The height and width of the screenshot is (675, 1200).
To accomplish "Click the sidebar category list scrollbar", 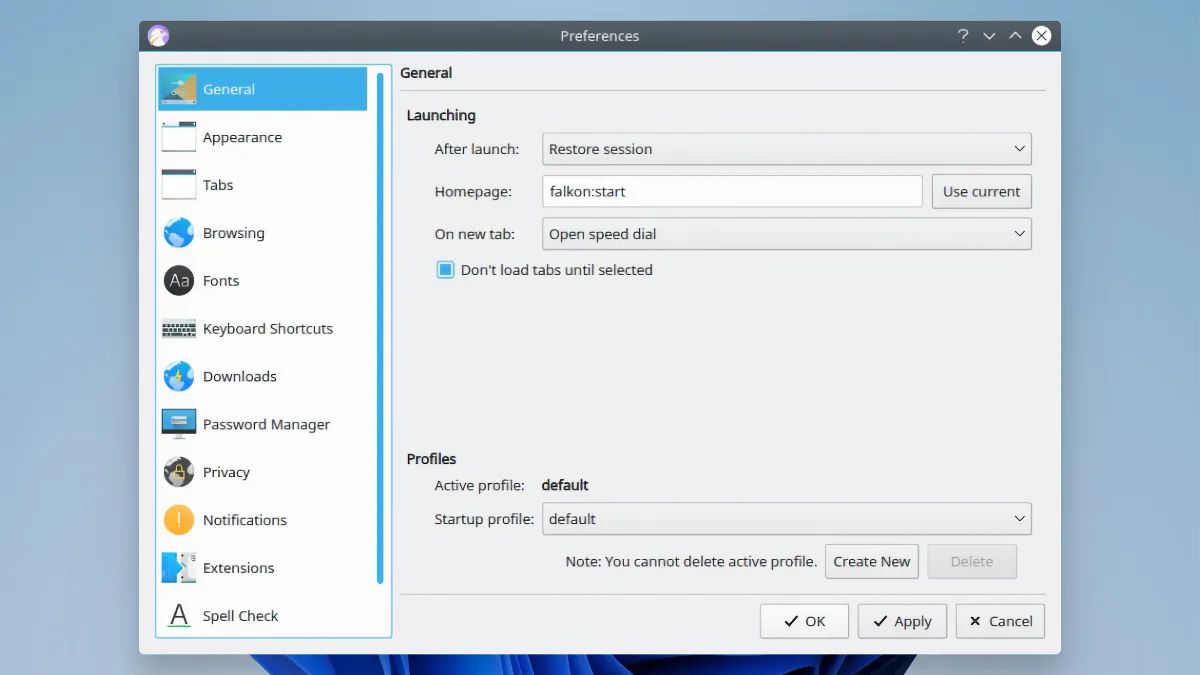I will pos(380,328).
